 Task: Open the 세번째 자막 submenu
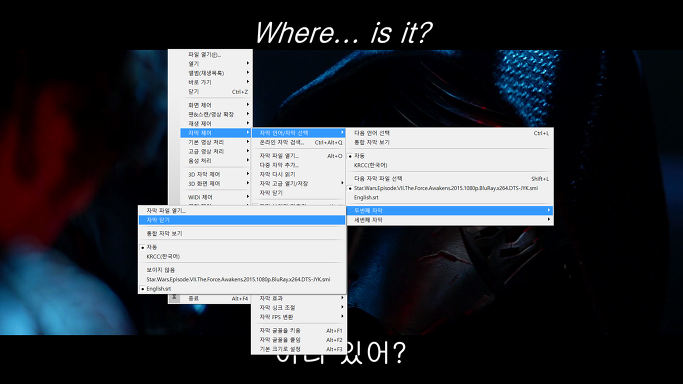pos(450,220)
